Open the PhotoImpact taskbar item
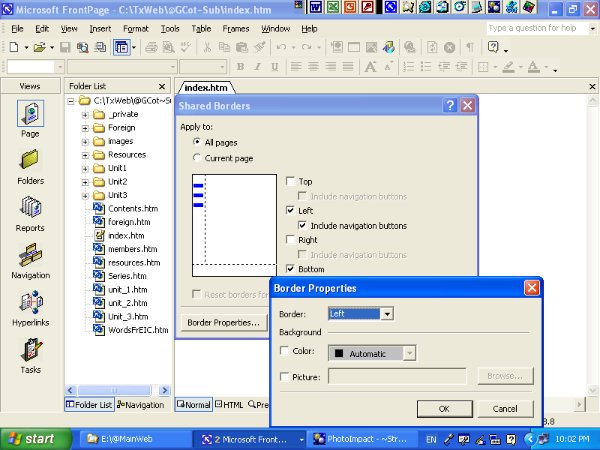The width and height of the screenshot is (600, 450). pos(361,439)
